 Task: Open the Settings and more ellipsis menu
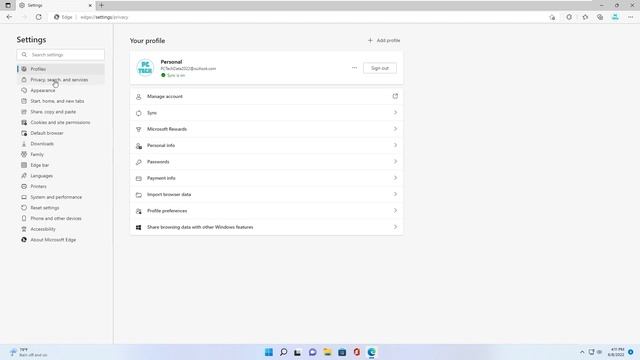point(631,17)
